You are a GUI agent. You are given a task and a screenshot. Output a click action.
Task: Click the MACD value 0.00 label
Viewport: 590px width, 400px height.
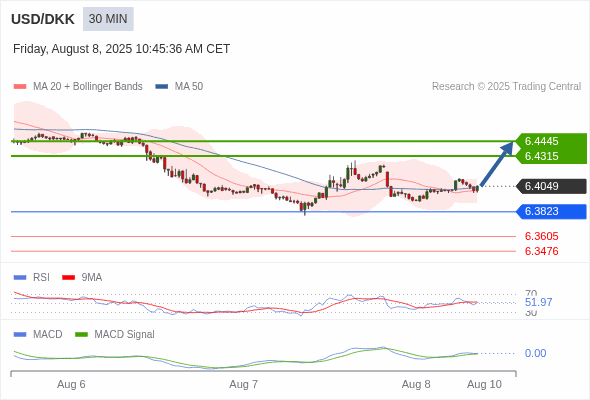(x=535, y=353)
